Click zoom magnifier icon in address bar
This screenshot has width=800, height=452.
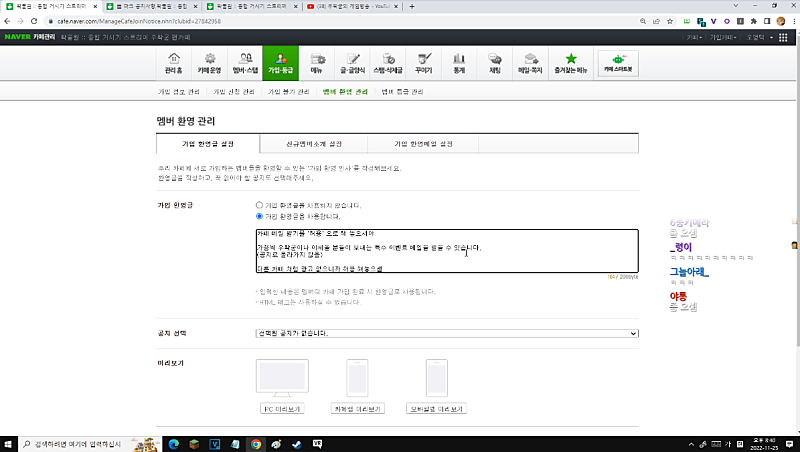coord(643,21)
